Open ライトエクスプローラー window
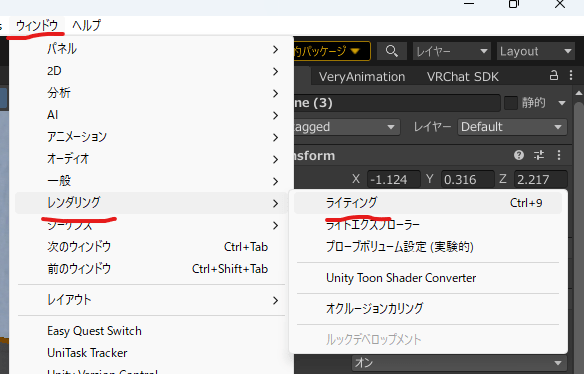 tap(428, 225)
